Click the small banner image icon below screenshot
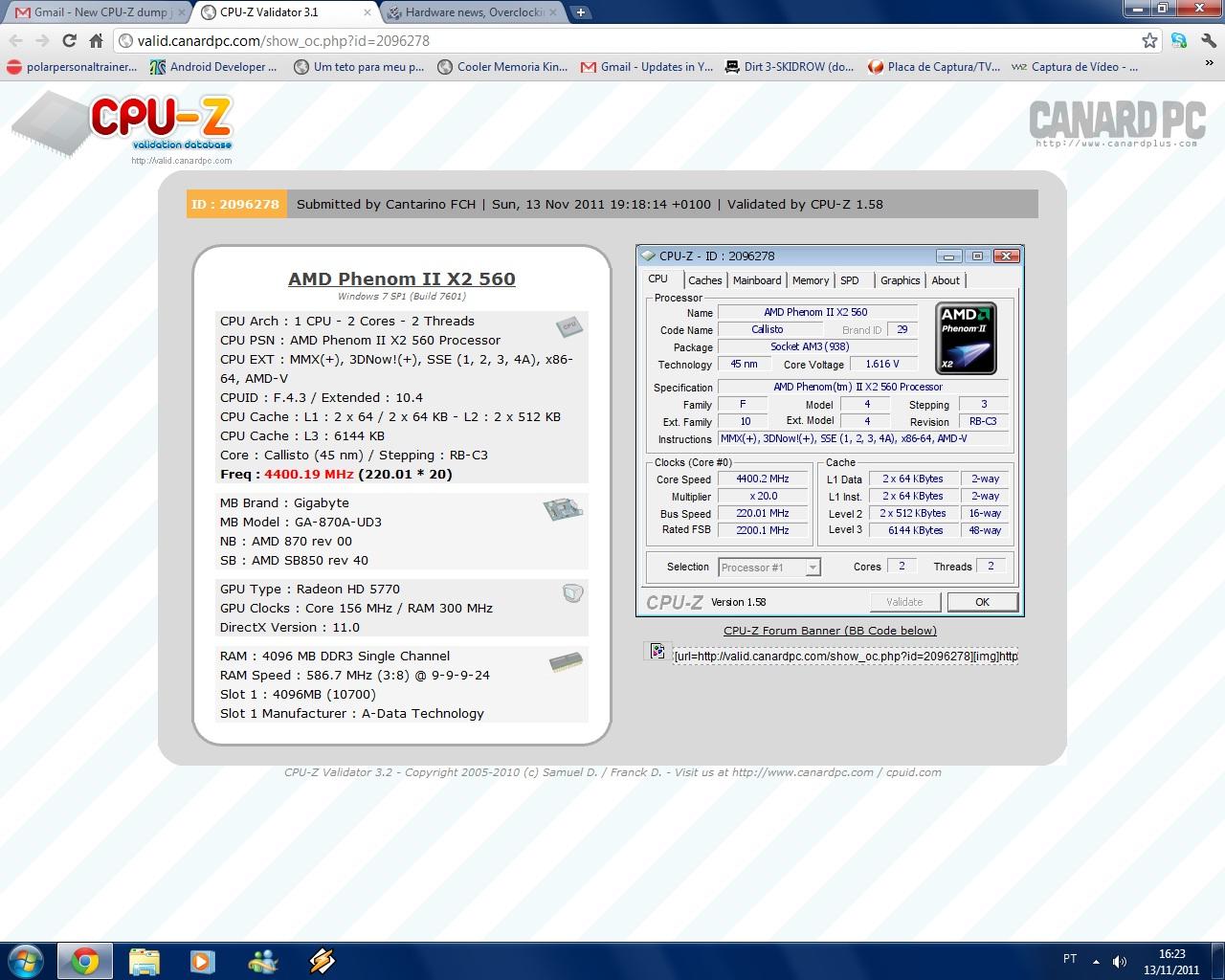Image resolution: width=1225 pixels, height=980 pixels. pyautogui.click(x=657, y=651)
